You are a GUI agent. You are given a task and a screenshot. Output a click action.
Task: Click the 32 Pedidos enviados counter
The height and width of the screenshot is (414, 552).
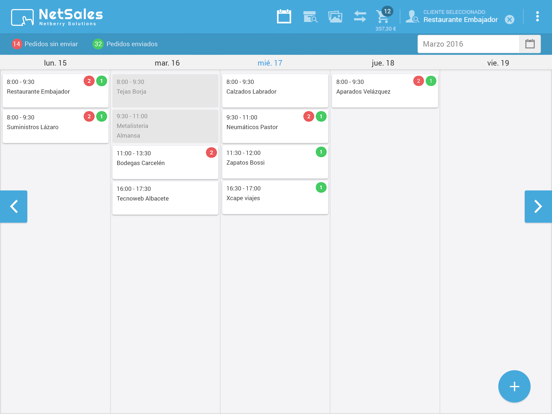(125, 44)
